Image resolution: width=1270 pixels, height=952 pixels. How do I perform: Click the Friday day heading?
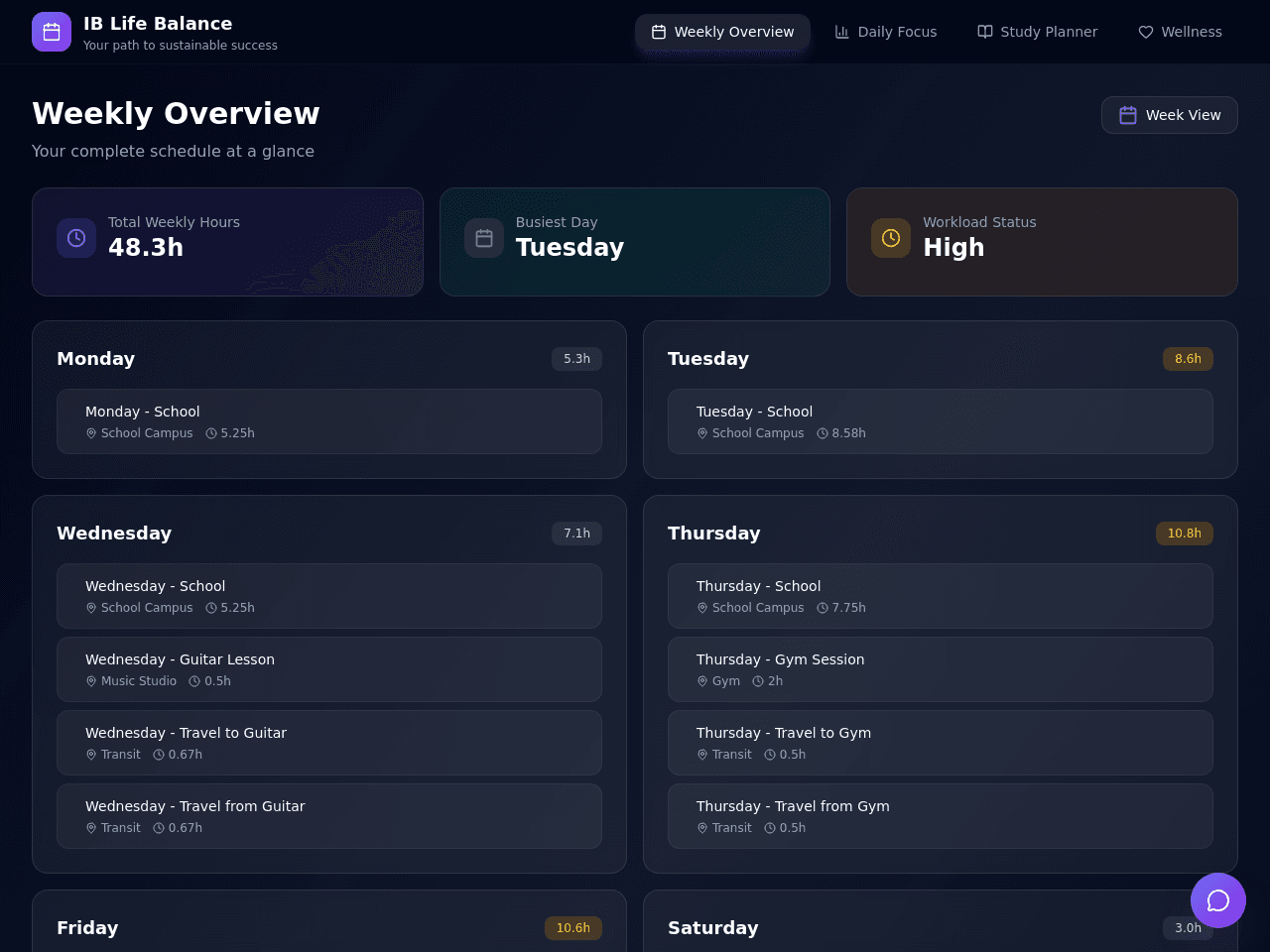tap(87, 928)
